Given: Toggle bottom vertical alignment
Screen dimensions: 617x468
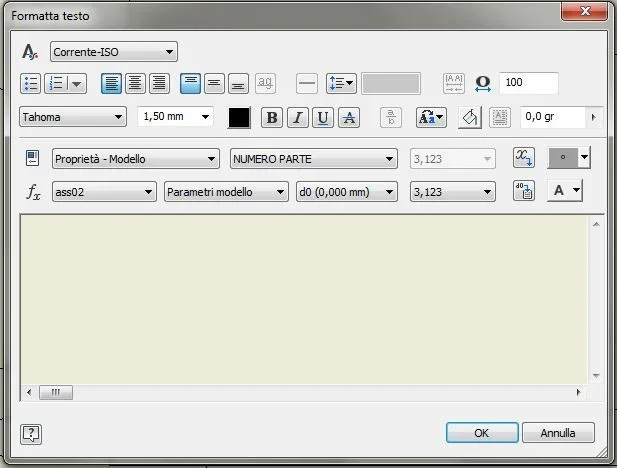Looking at the screenshot, I should 238,83.
